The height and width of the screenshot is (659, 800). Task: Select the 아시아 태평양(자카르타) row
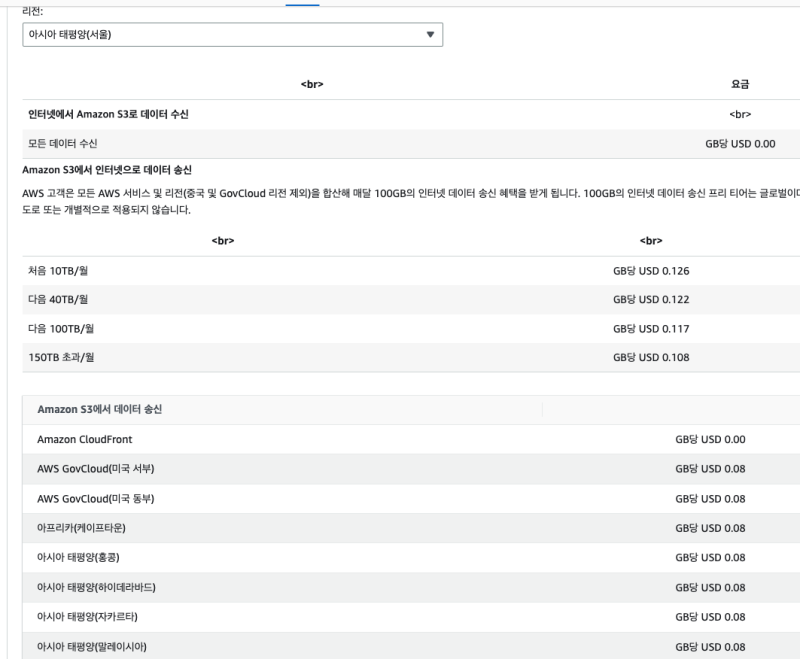click(x=411, y=617)
